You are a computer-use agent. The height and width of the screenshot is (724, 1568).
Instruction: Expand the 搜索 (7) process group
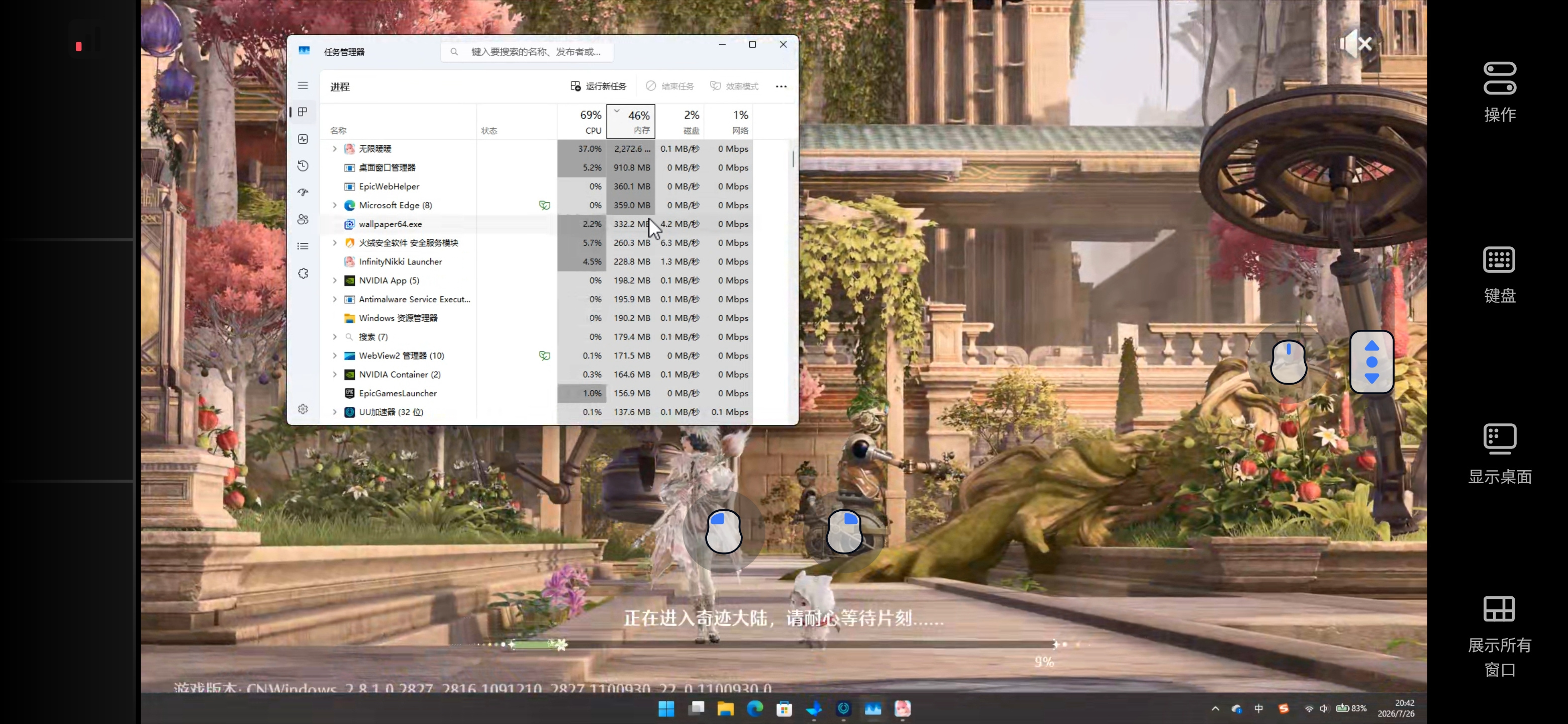334,337
